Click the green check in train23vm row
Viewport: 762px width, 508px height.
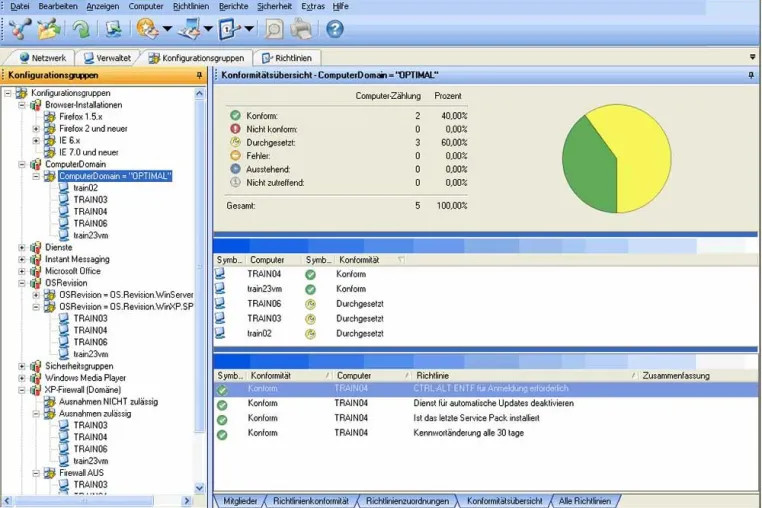(310, 289)
